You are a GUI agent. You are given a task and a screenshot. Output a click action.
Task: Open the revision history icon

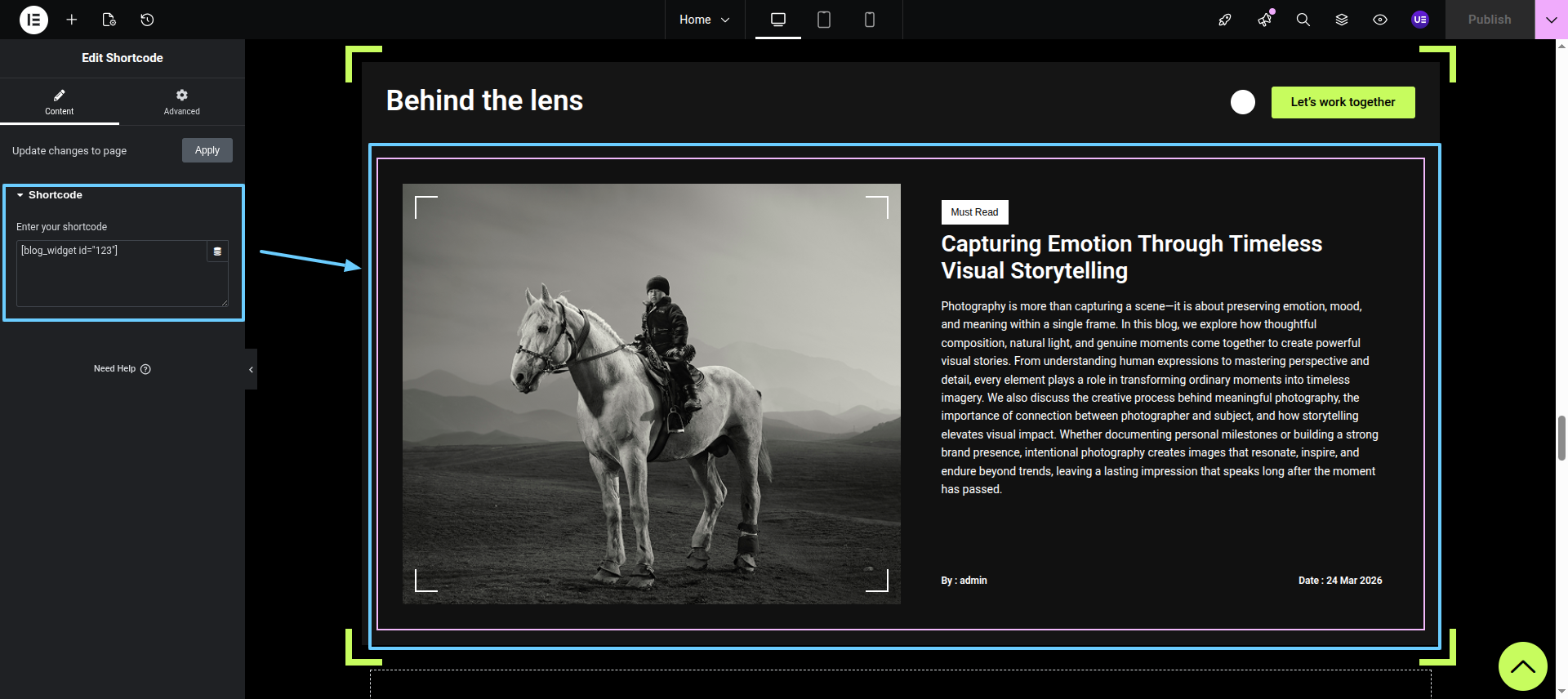click(x=147, y=20)
